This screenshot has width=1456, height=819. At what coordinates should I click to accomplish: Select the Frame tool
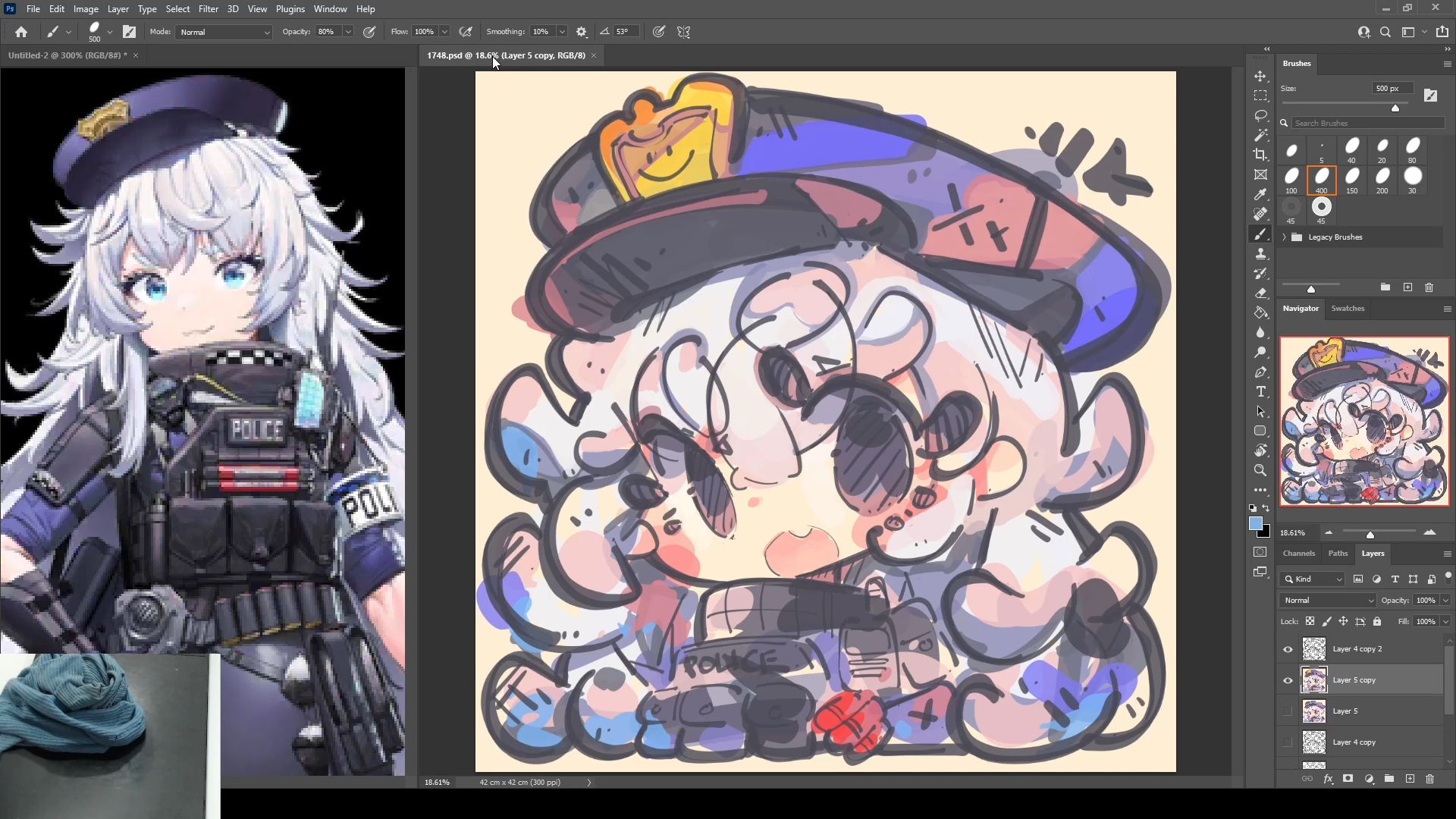point(1260,174)
